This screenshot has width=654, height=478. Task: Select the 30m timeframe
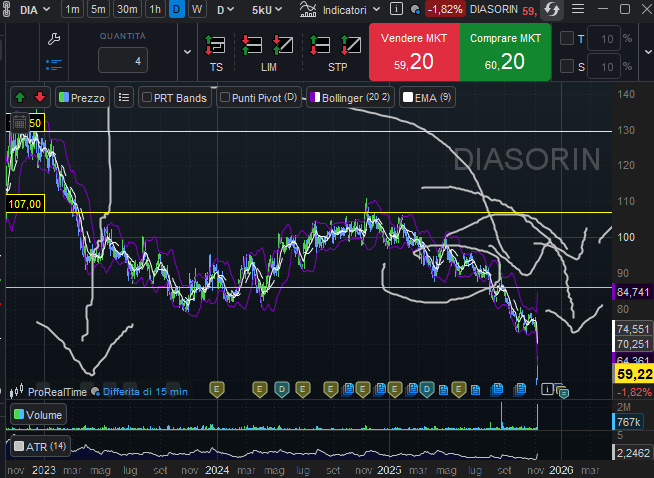point(127,9)
